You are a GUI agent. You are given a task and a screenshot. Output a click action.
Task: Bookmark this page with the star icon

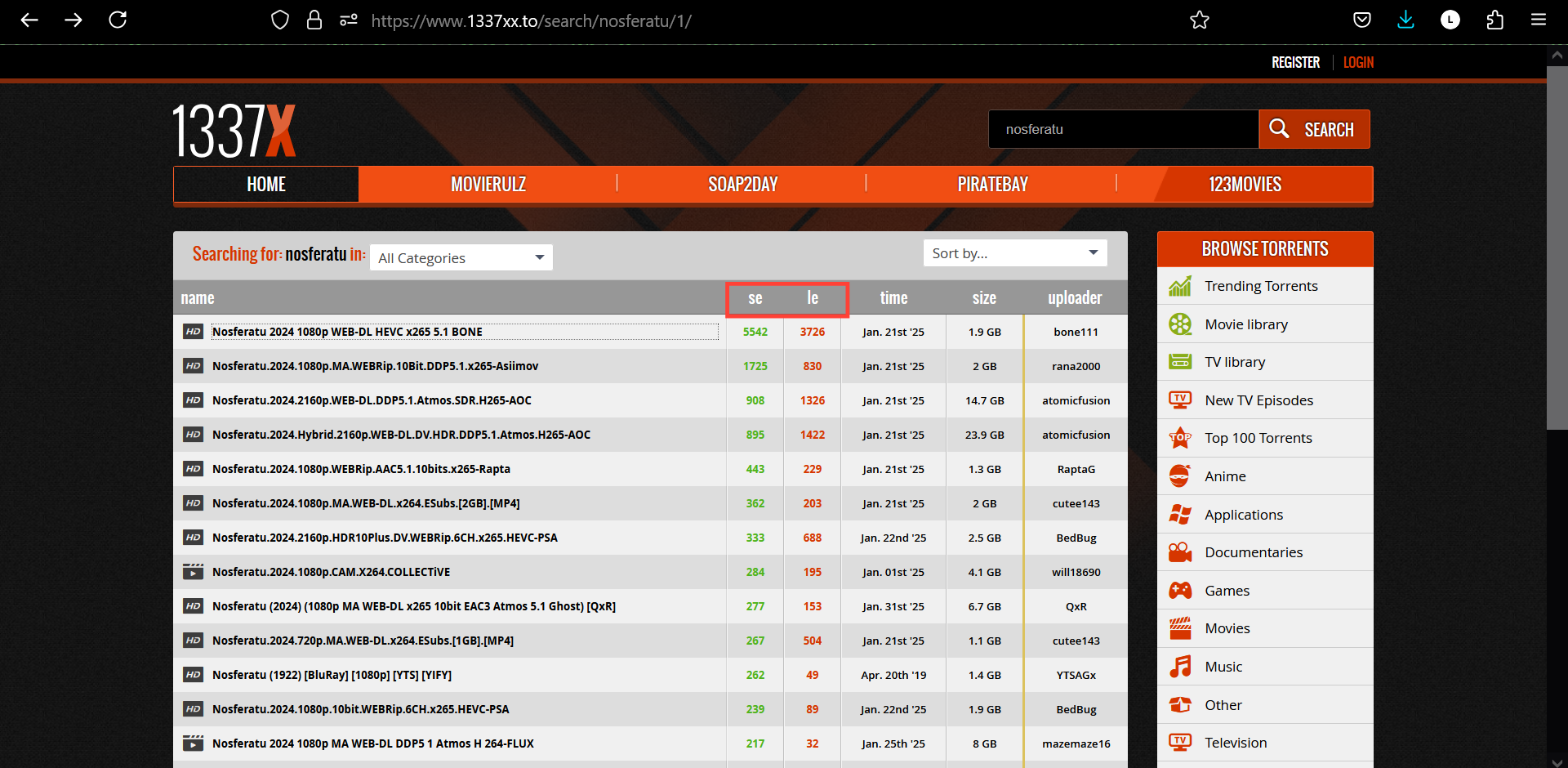coord(1200,20)
